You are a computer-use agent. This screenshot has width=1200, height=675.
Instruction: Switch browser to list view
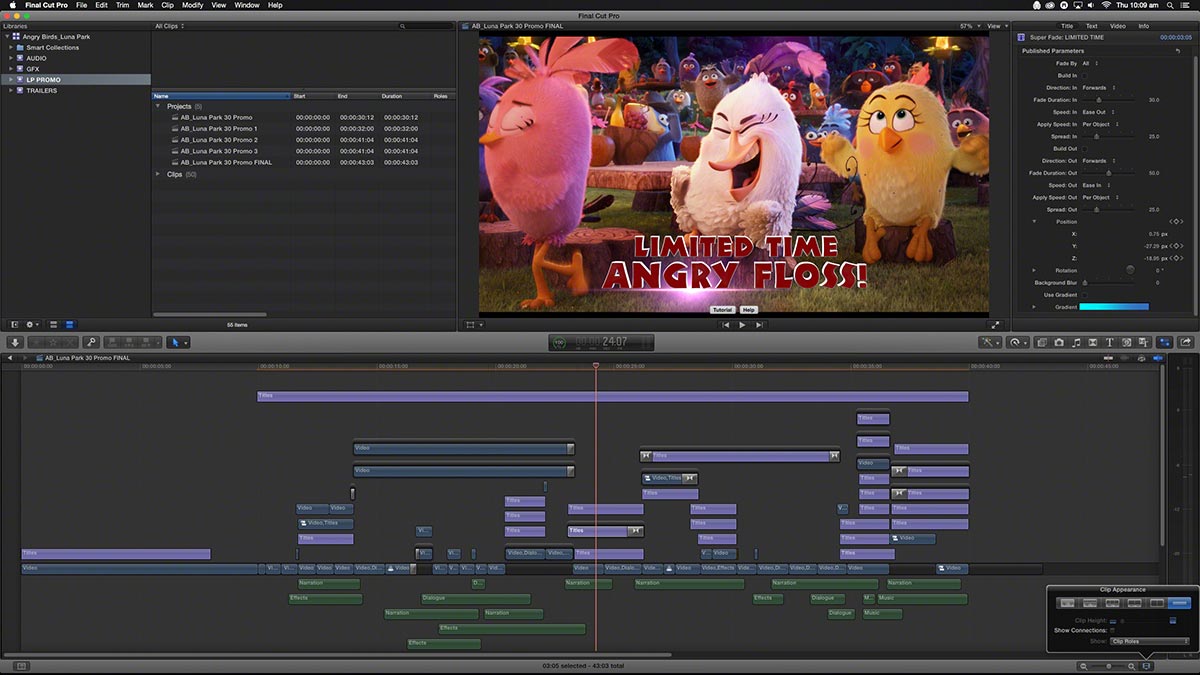(69, 324)
